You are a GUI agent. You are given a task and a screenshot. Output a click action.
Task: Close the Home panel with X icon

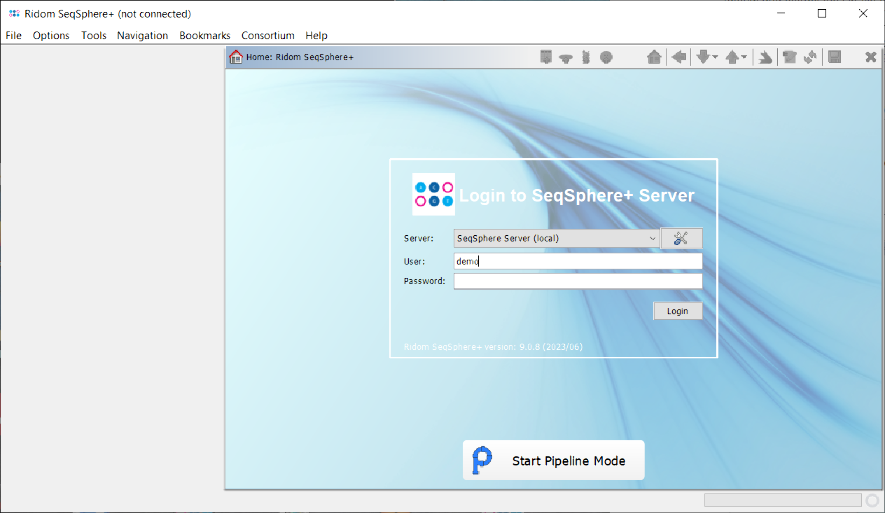870,57
